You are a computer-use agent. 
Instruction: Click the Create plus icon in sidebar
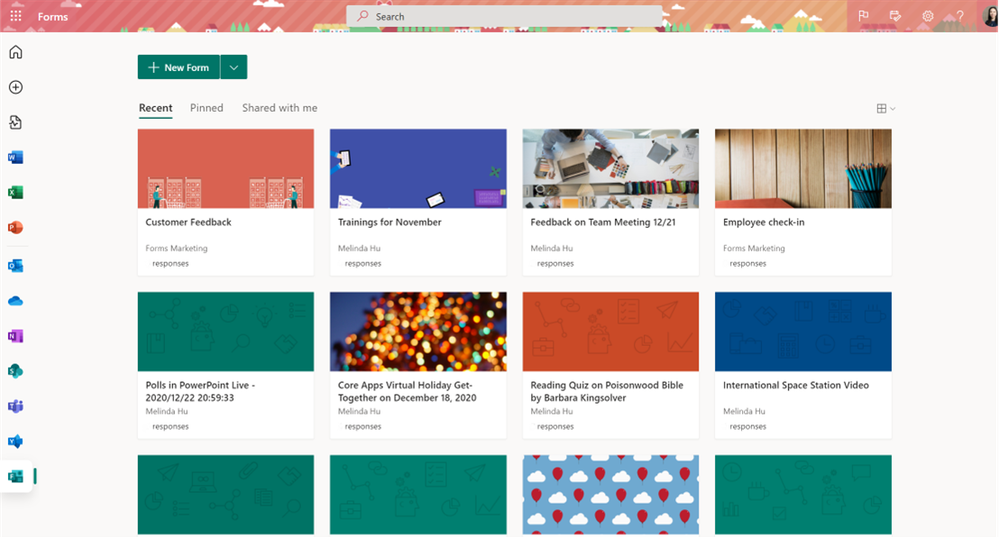click(x=16, y=87)
